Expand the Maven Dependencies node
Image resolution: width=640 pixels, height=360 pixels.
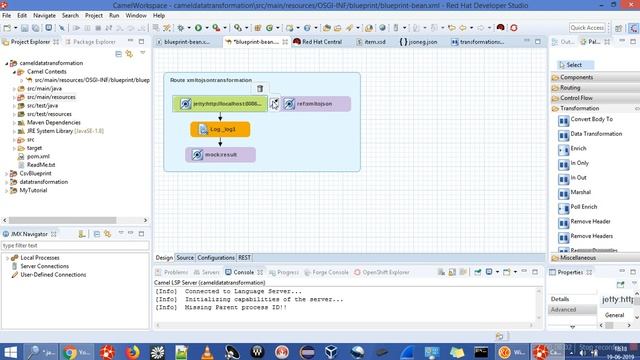tap(14, 123)
